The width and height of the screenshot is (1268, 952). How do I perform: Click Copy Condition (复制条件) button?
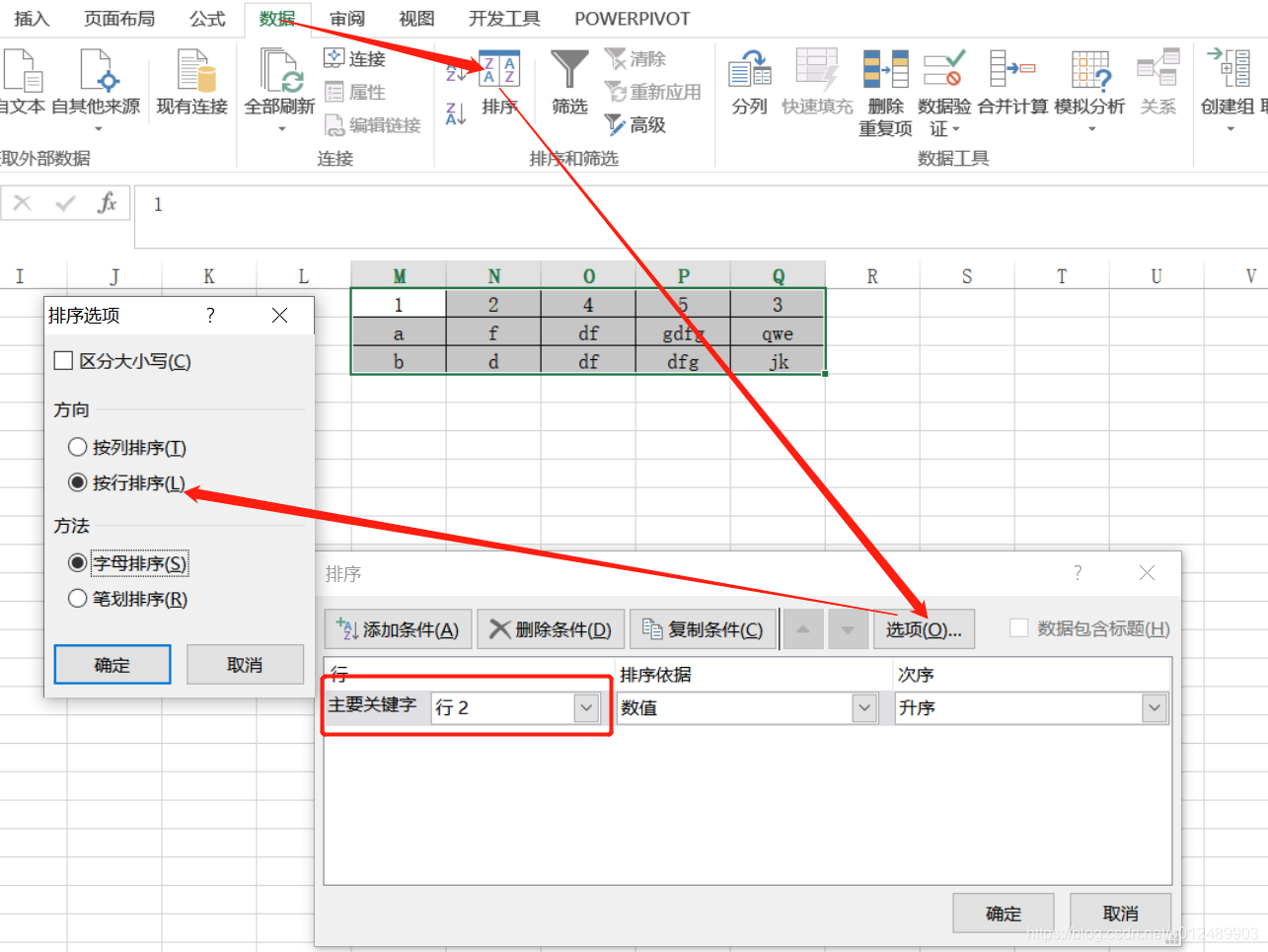(703, 629)
